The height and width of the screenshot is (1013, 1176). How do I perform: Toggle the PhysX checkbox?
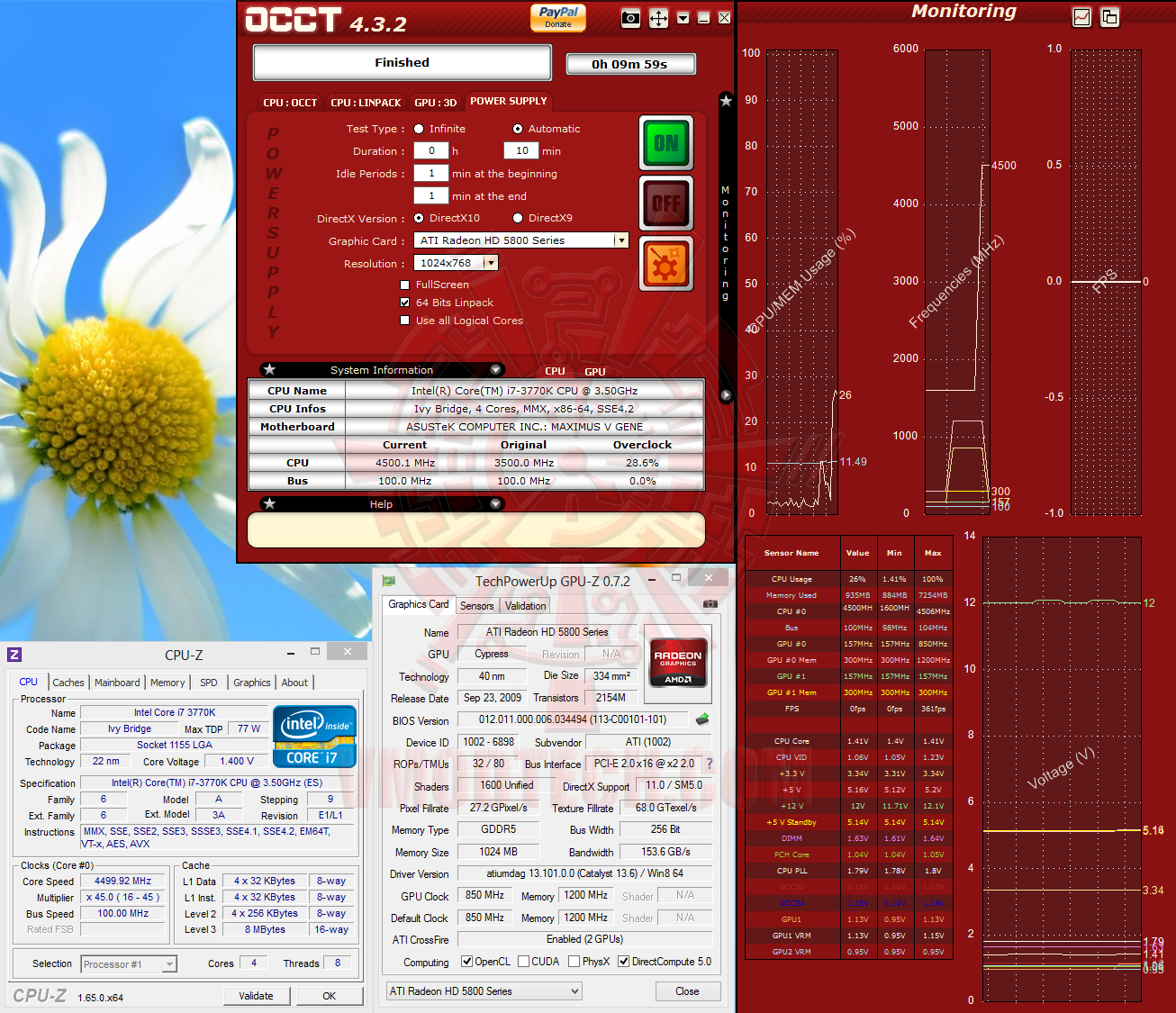(574, 962)
